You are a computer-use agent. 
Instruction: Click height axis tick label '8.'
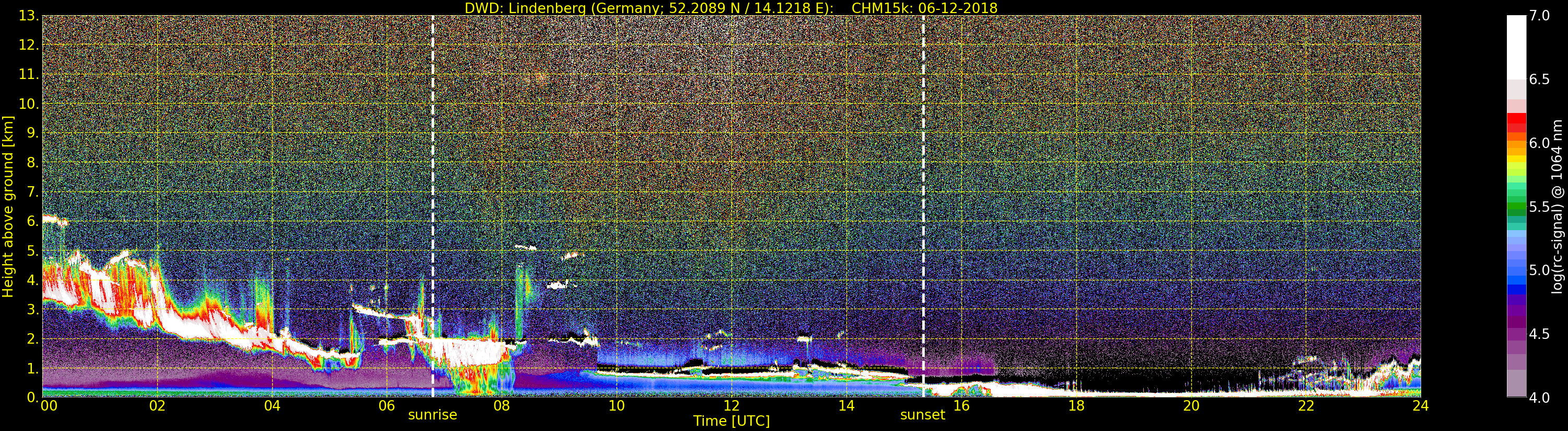pos(33,163)
